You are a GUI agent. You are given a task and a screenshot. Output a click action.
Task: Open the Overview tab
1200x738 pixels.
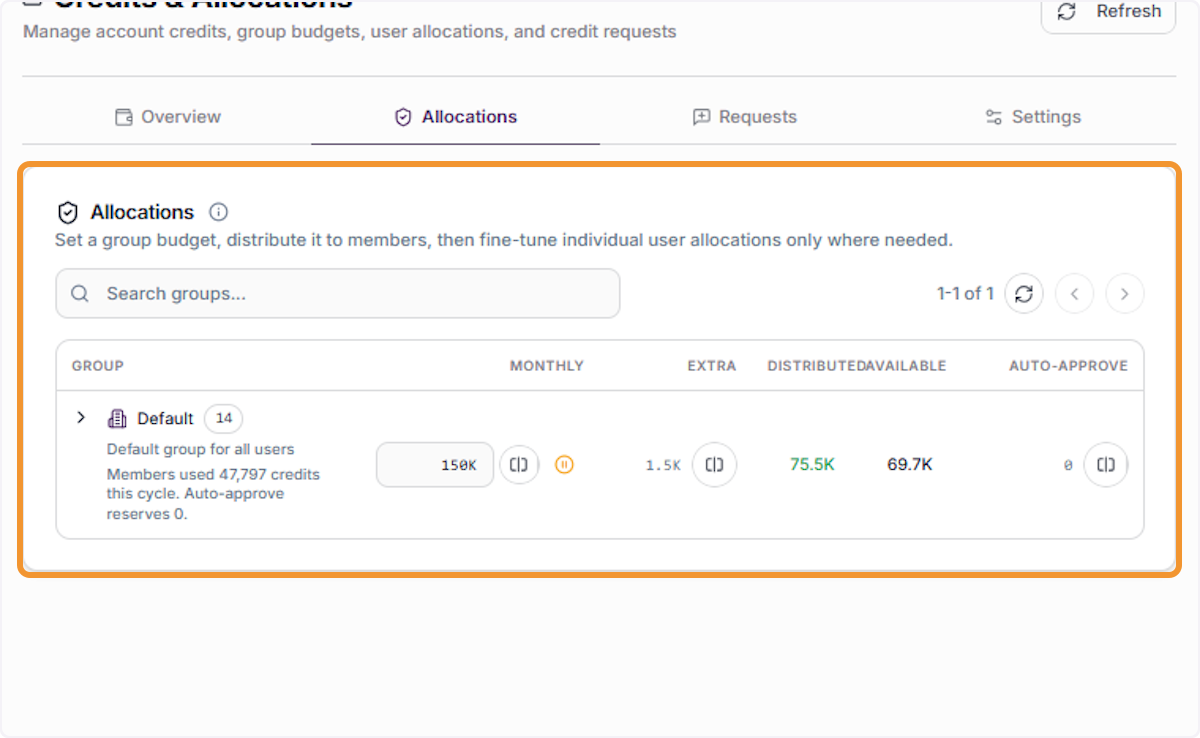coord(167,117)
